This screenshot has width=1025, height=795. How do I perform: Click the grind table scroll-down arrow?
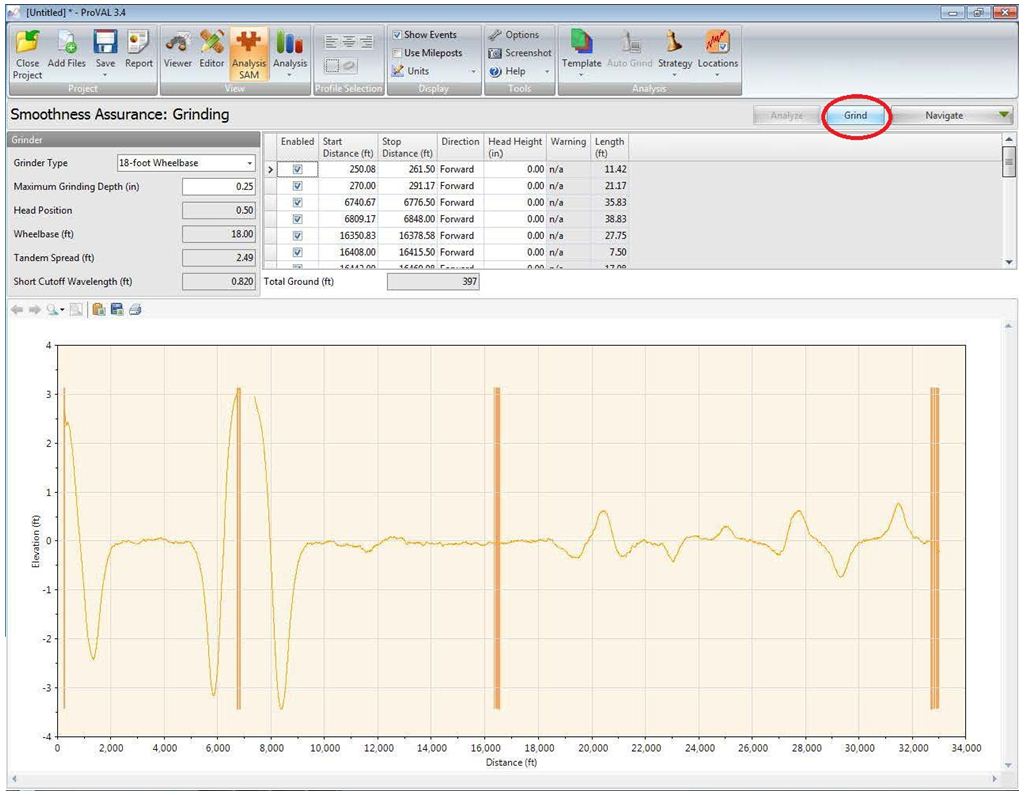pos(1009,262)
